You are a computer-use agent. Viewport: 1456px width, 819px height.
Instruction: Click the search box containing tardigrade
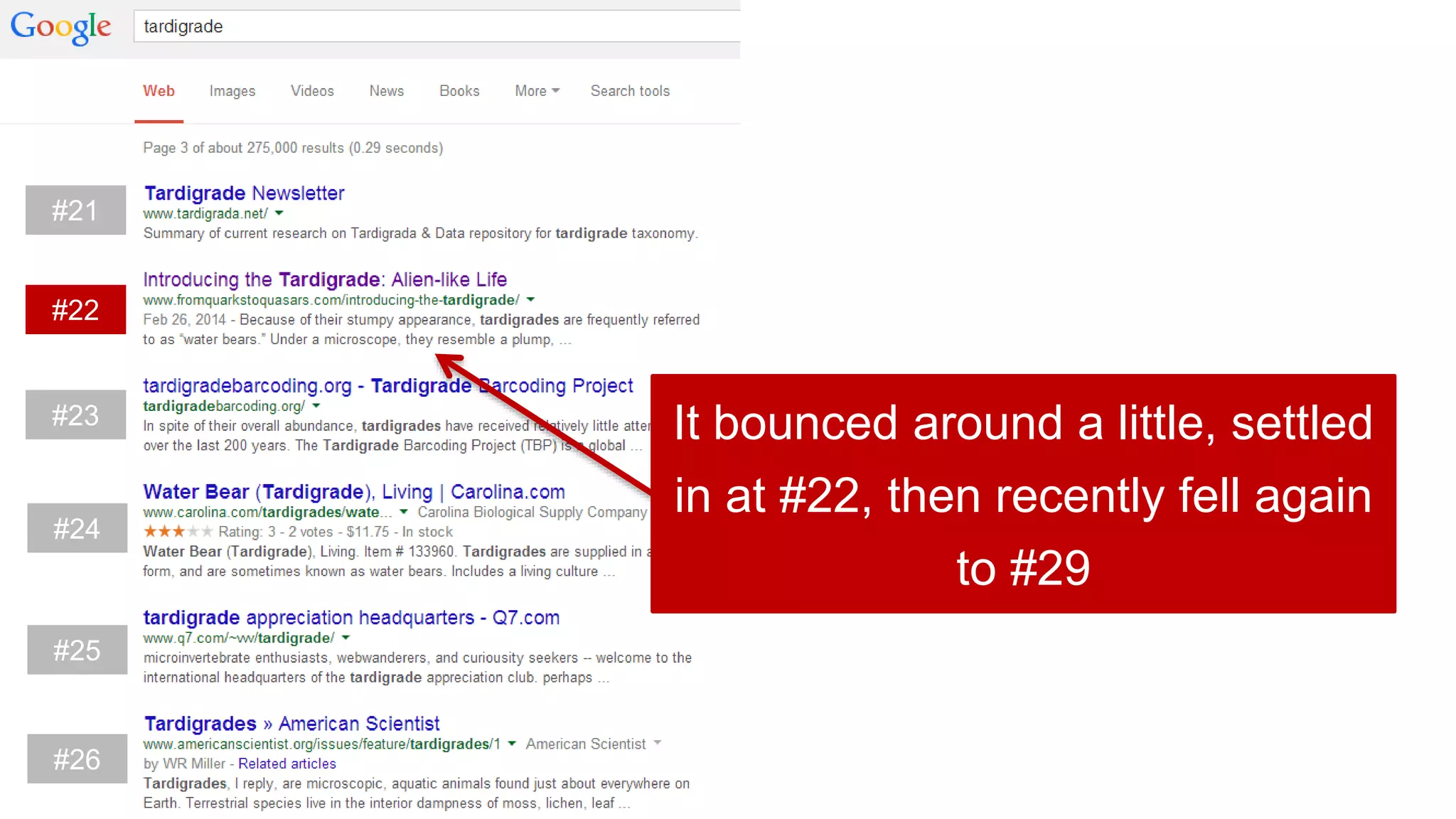click(x=437, y=26)
